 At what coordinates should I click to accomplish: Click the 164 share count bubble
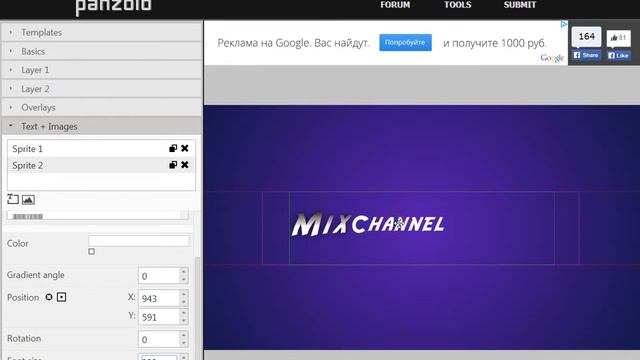tap(587, 37)
